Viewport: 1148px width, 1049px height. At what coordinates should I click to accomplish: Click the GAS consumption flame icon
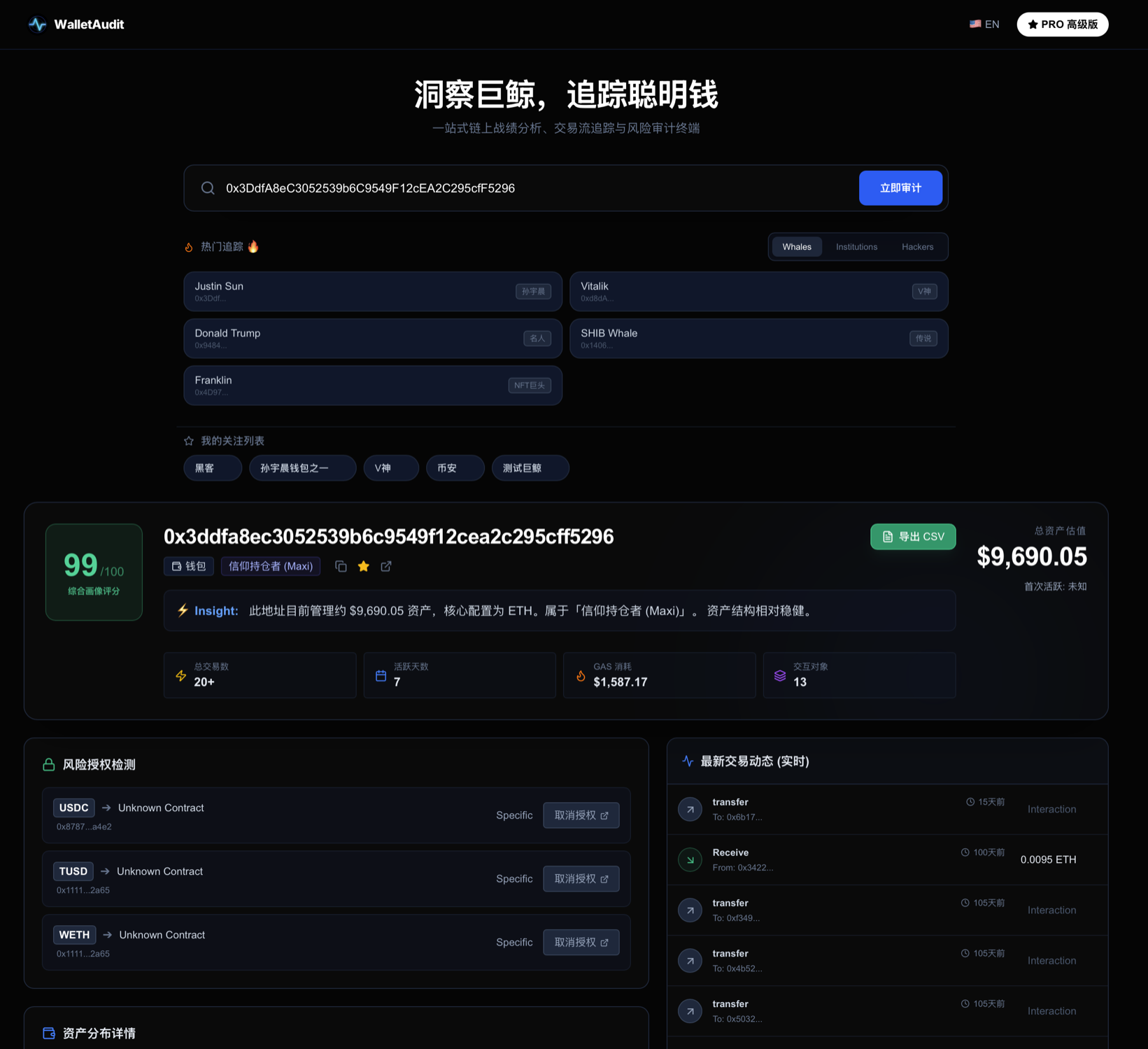581,675
